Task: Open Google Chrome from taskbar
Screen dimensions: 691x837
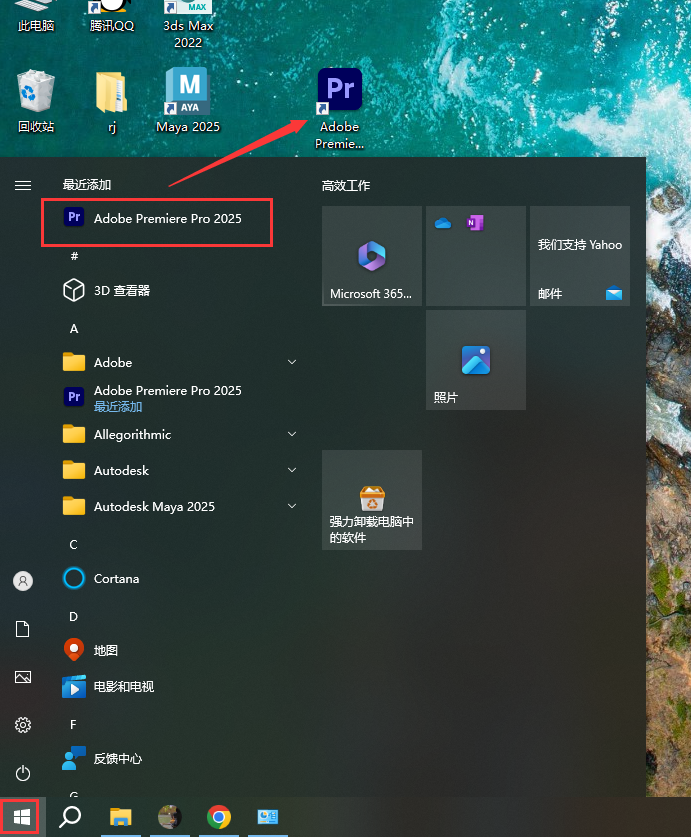Action: pyautogui.click(x=219, y=817)
